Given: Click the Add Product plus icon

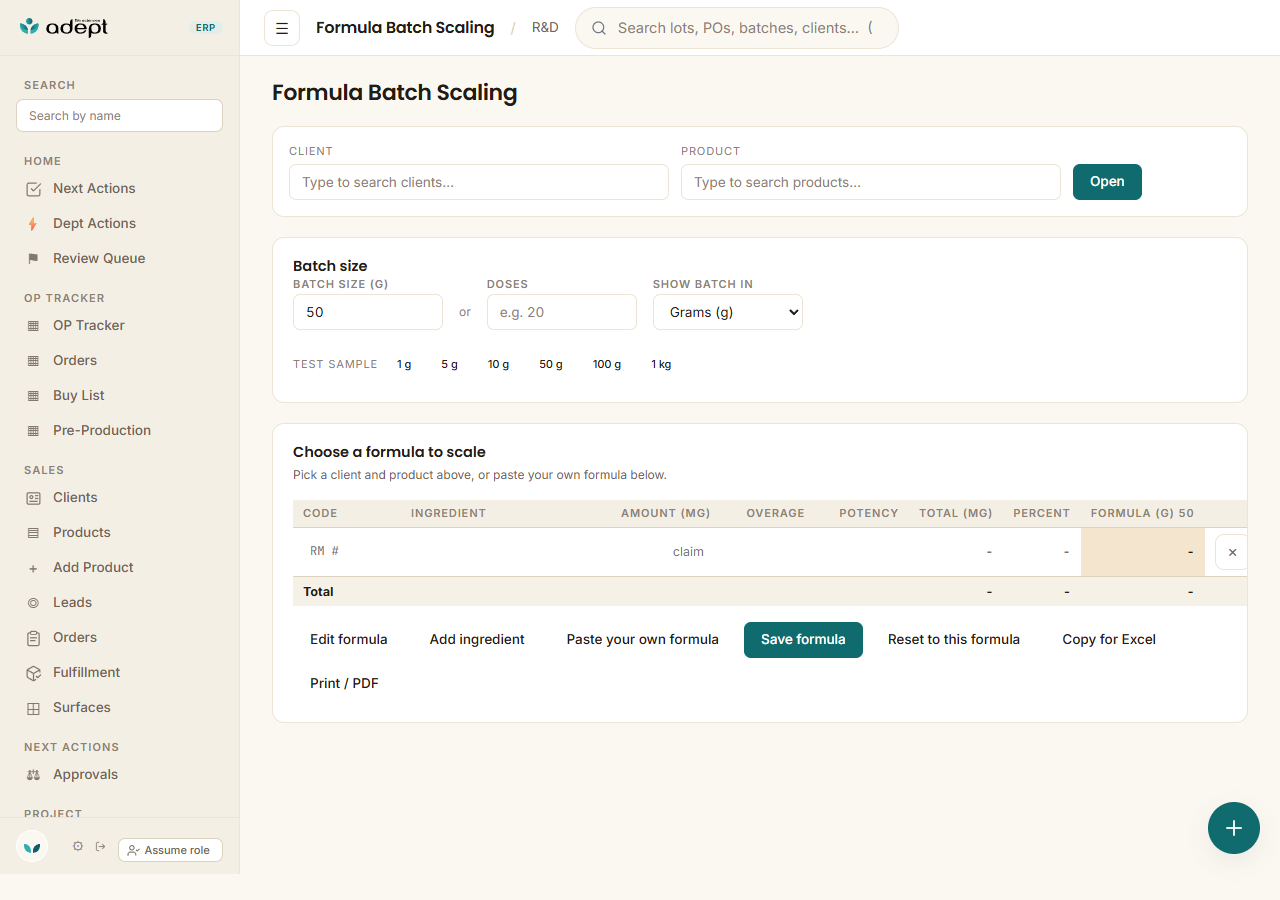Looking at the screenshot, I should tap(33, 568).
